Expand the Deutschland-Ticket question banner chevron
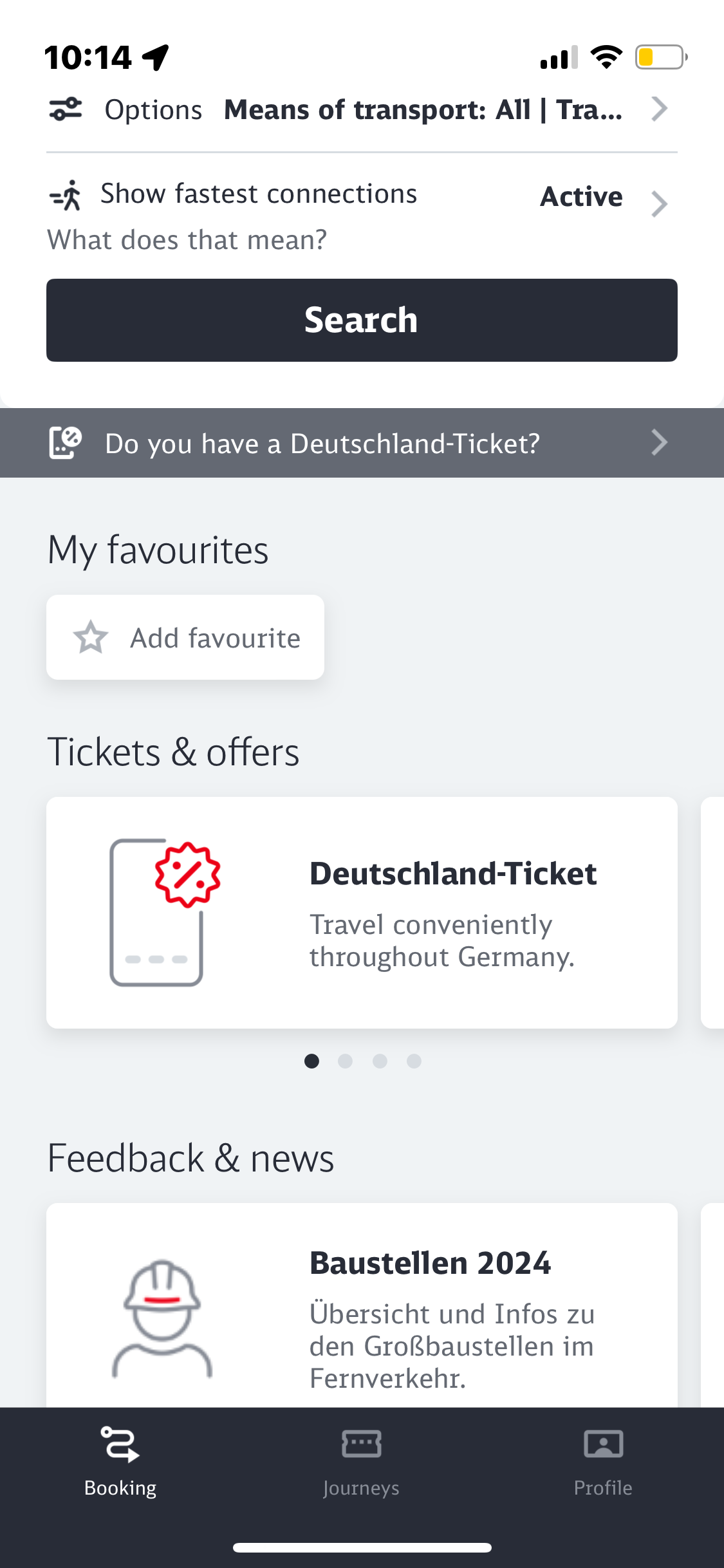724x1568 pixels. (659, 443)
